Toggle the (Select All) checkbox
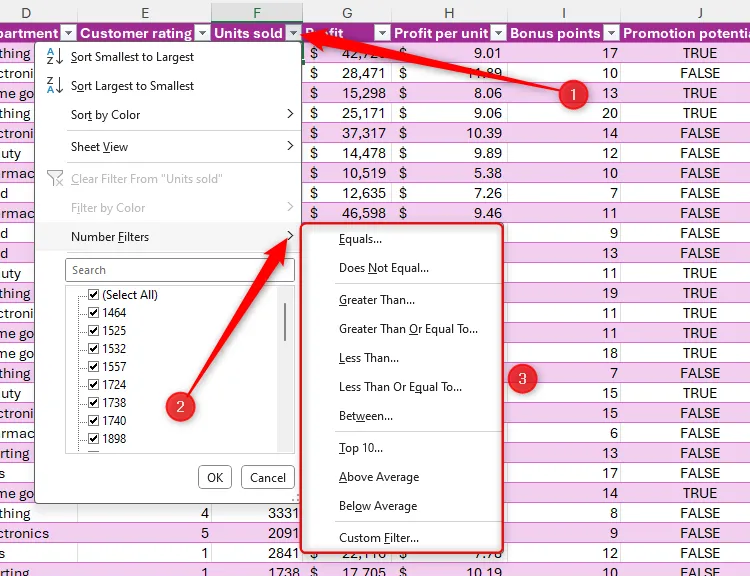The width and height of the screenshot is (750, 576). coord(93,295)
